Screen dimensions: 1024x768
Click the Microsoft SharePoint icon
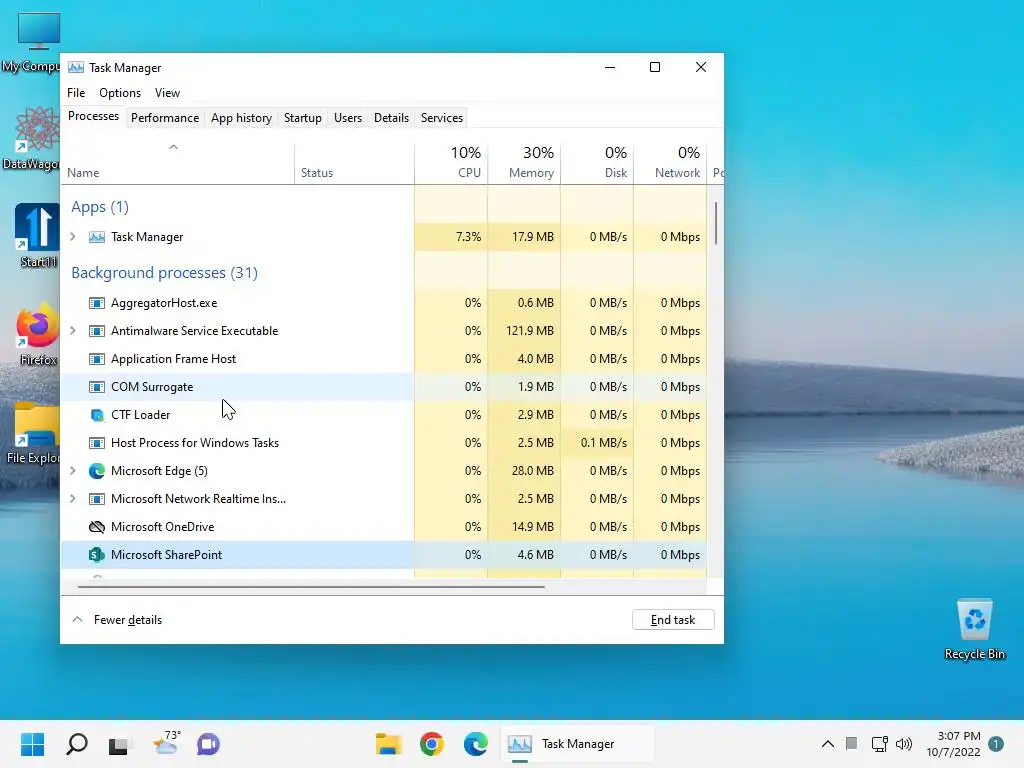97,555
